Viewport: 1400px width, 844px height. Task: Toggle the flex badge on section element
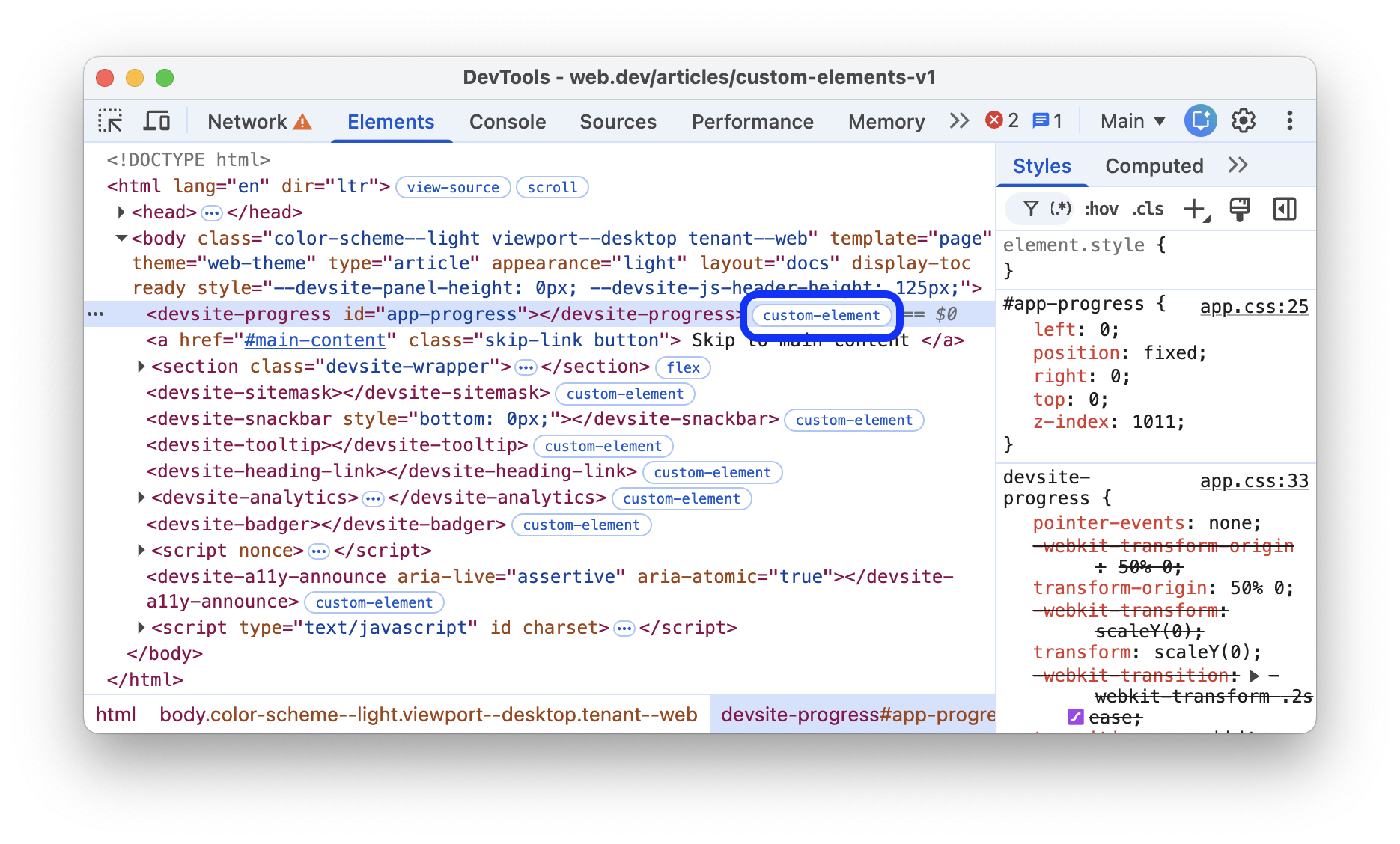point(683,367)
